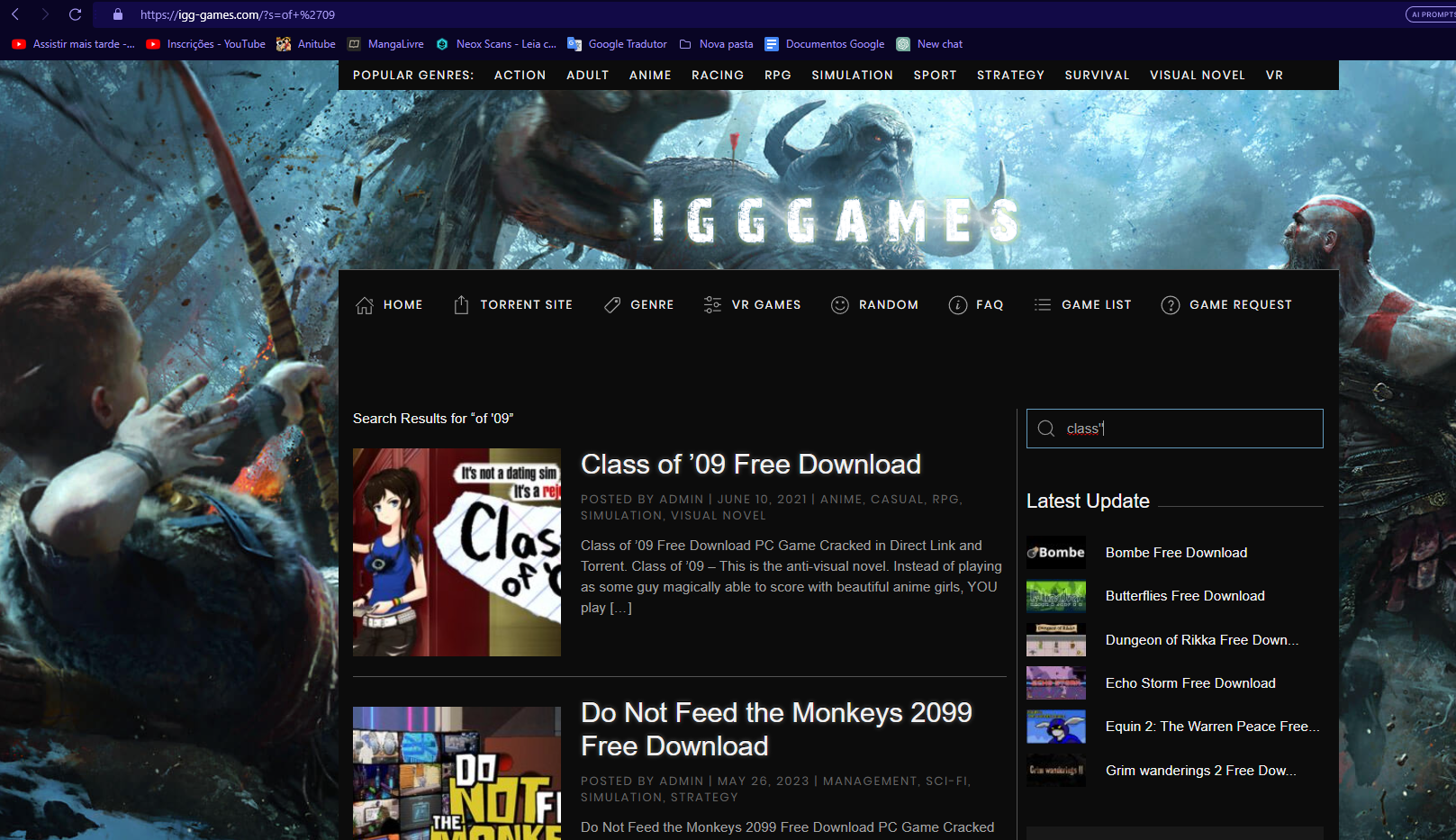This screenshot has height=840, width=1456.
Task: Click the Game Request question mark icon
Action: (1171, 304)
